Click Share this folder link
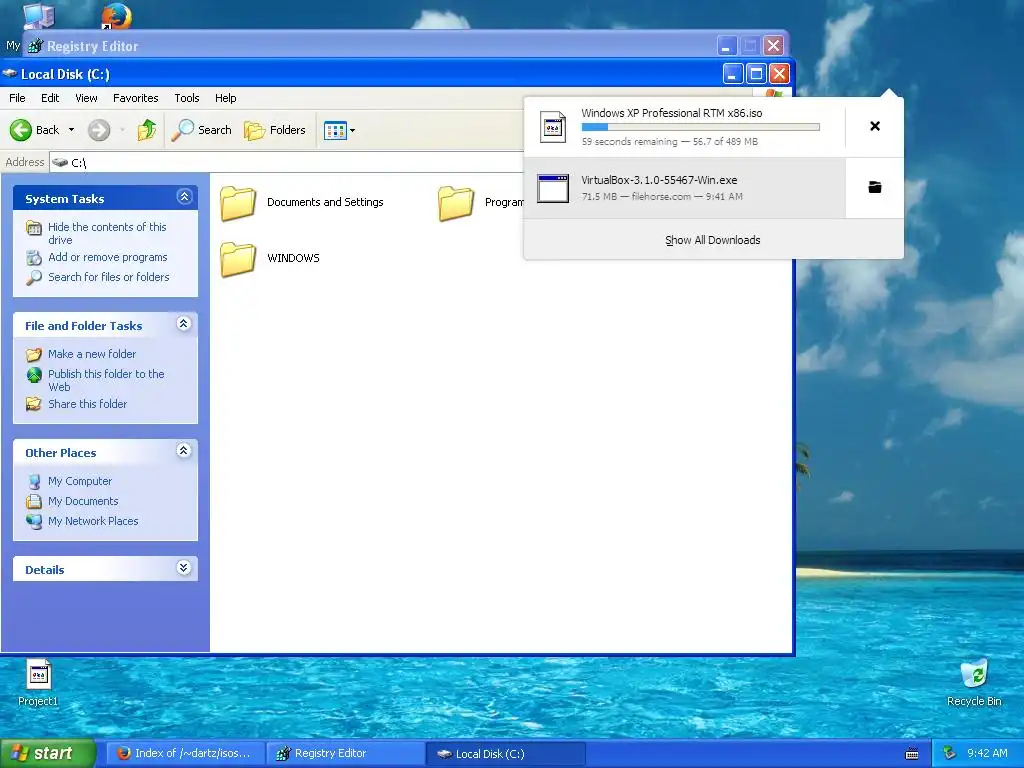The height and width of the screenshot is (768, 1024). (x=88, y=404)
